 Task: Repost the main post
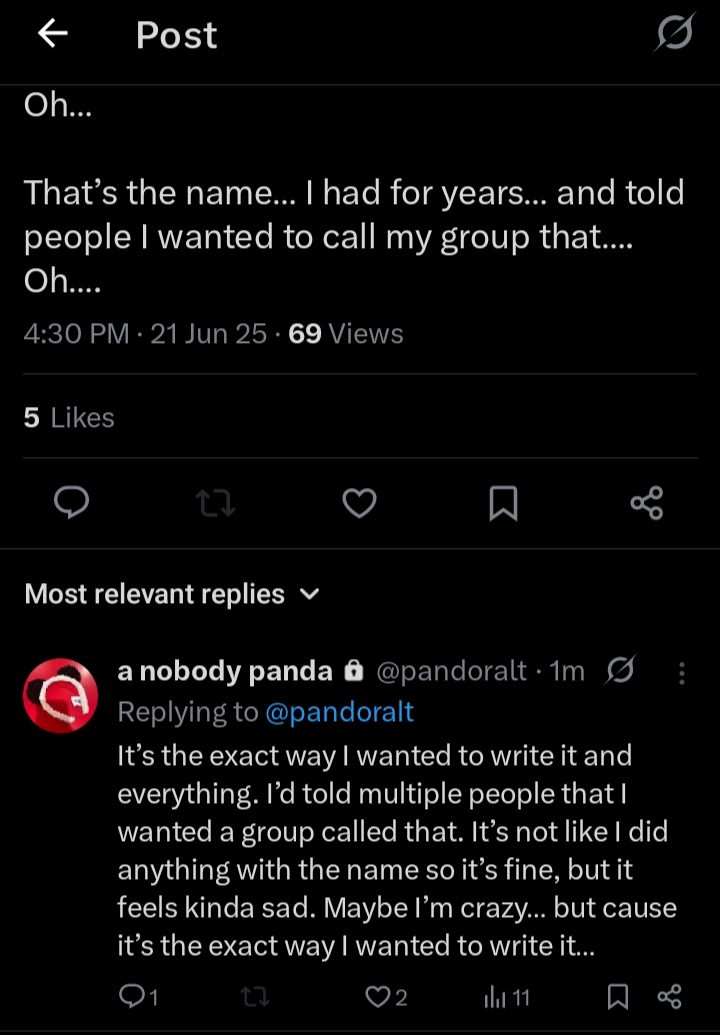point(215,503)
